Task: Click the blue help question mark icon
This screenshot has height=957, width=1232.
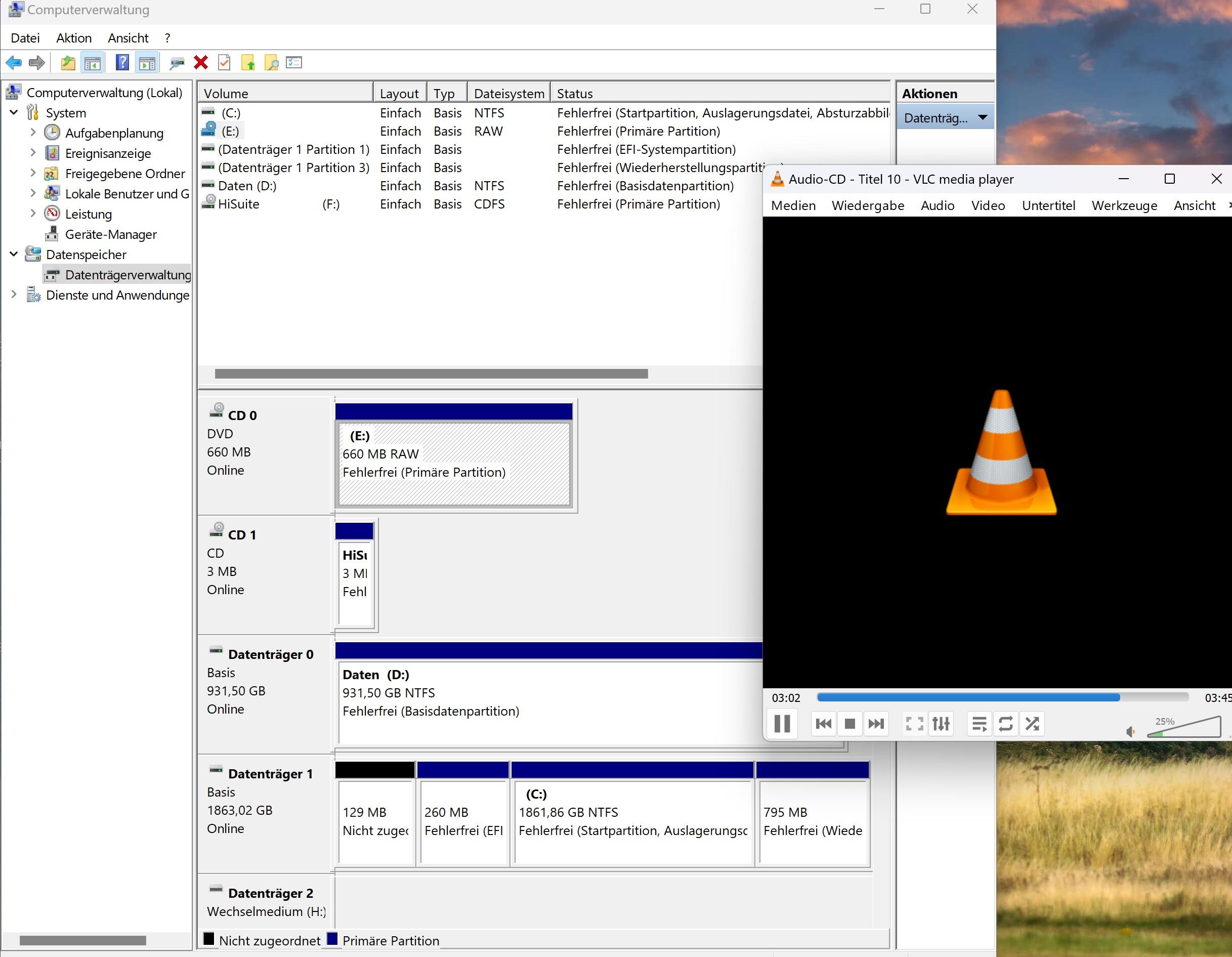Action: tap(122, 63)
